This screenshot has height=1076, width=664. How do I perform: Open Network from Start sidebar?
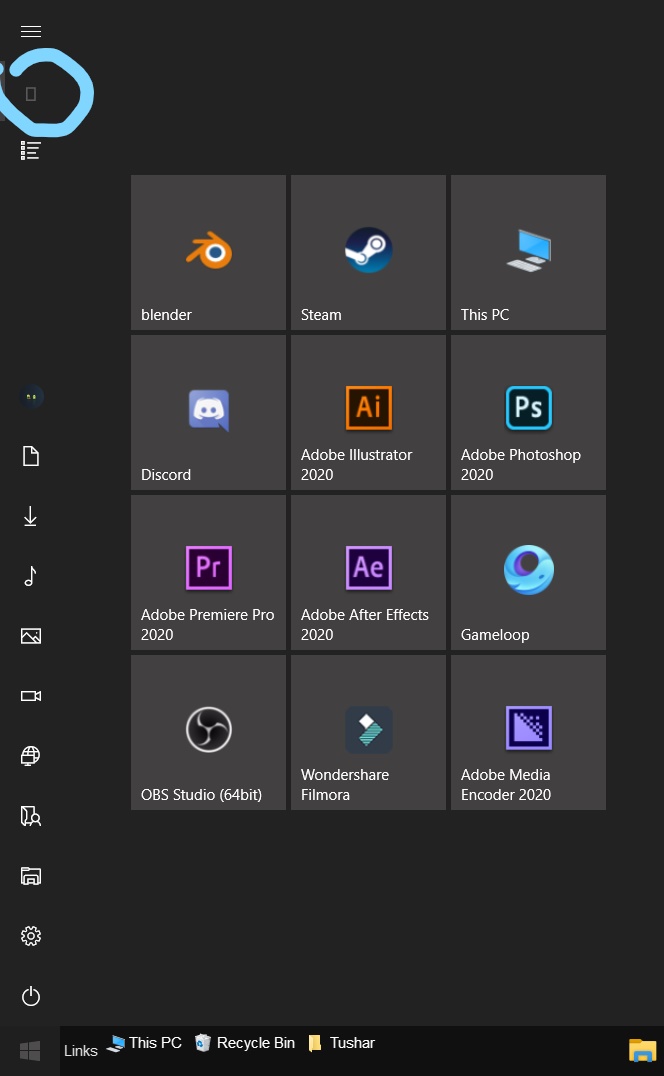[31, 756]
